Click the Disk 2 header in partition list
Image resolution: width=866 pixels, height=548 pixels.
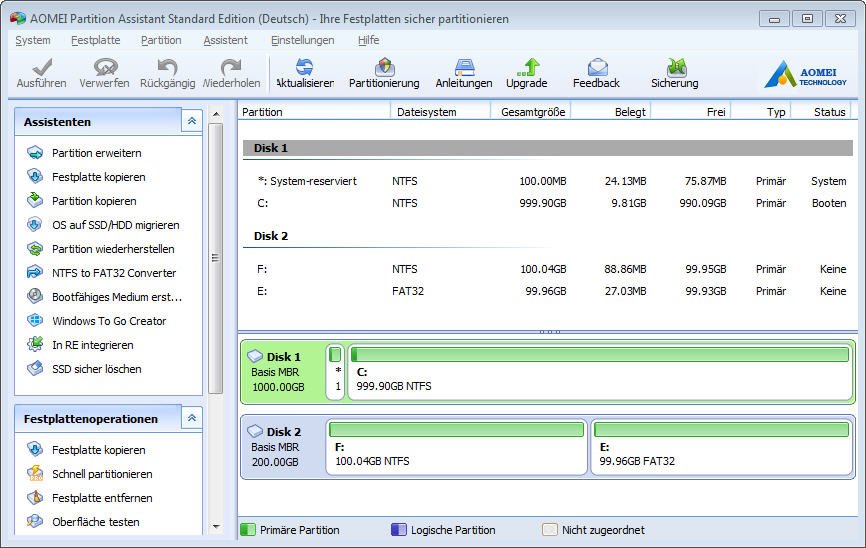point(548,236)
